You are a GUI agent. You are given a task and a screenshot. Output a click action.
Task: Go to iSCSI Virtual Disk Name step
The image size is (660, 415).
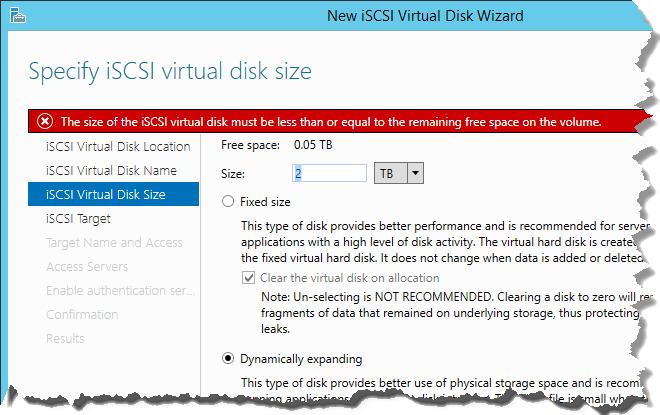[x=110, y=170]
